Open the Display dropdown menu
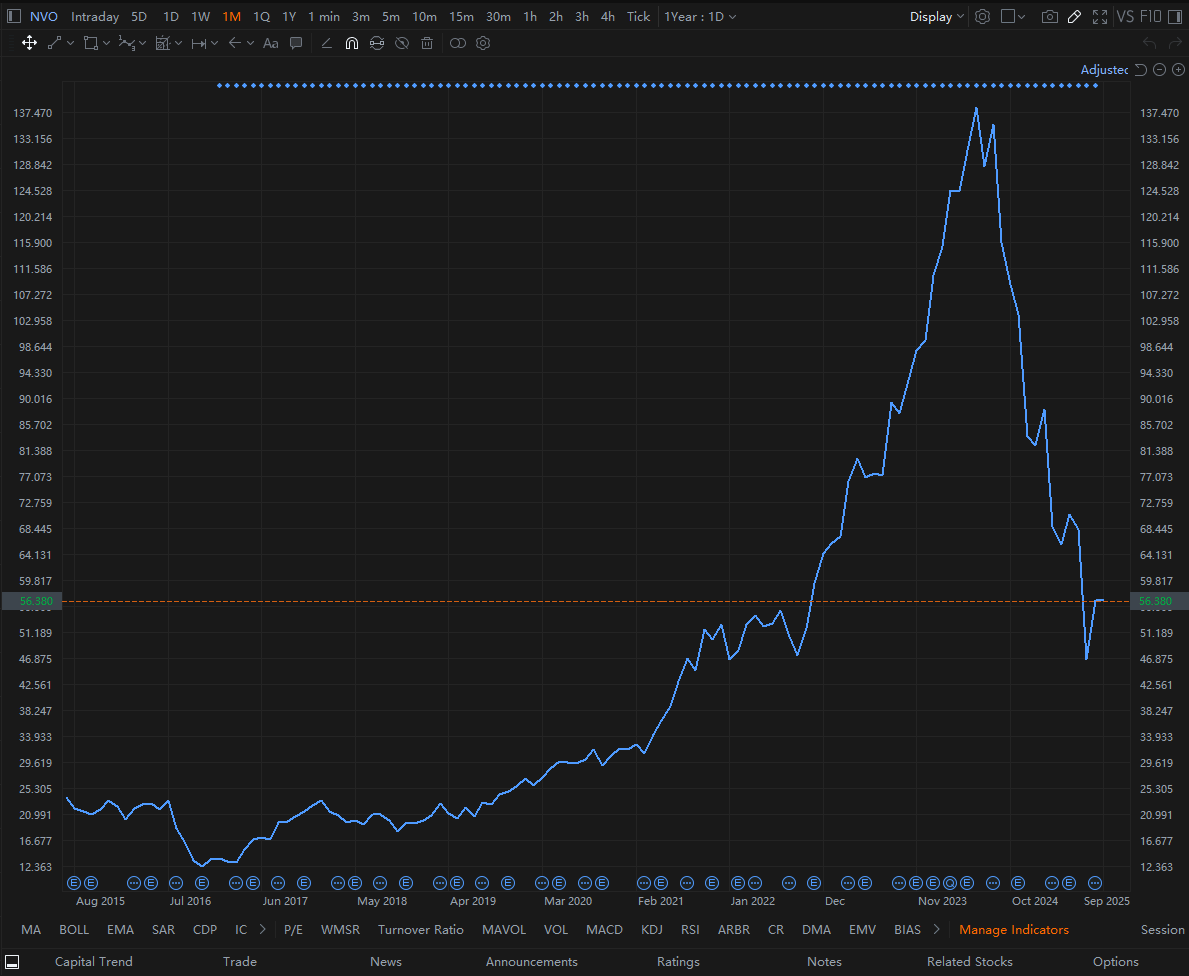The width and height of the screenshot is (1189, 976). click(x=936, y=17)
